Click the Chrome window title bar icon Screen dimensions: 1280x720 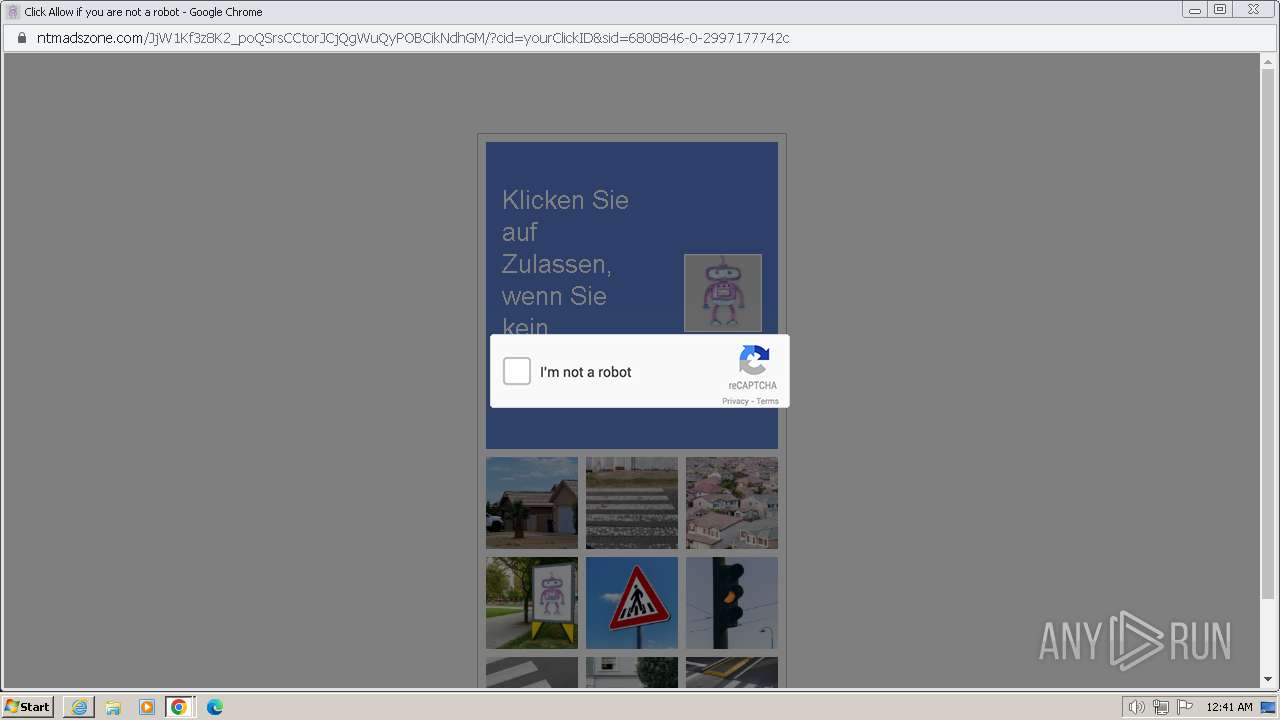(x=13, y=12)
